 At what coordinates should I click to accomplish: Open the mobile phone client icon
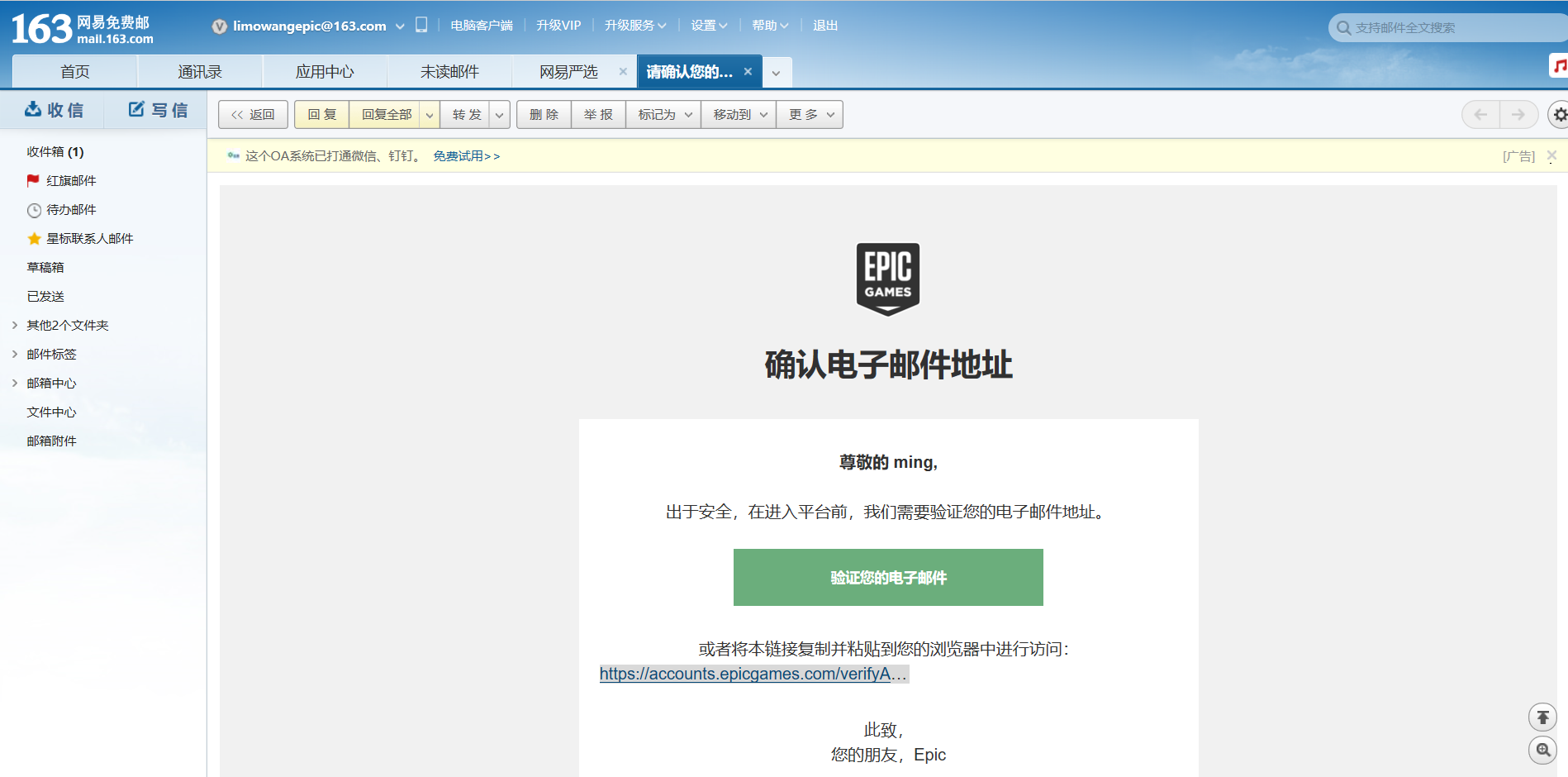(x=421, y=25)
